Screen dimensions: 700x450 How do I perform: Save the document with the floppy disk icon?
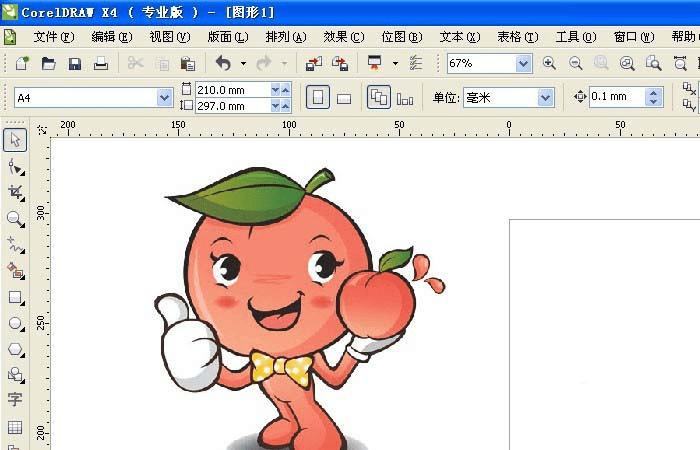75,64
